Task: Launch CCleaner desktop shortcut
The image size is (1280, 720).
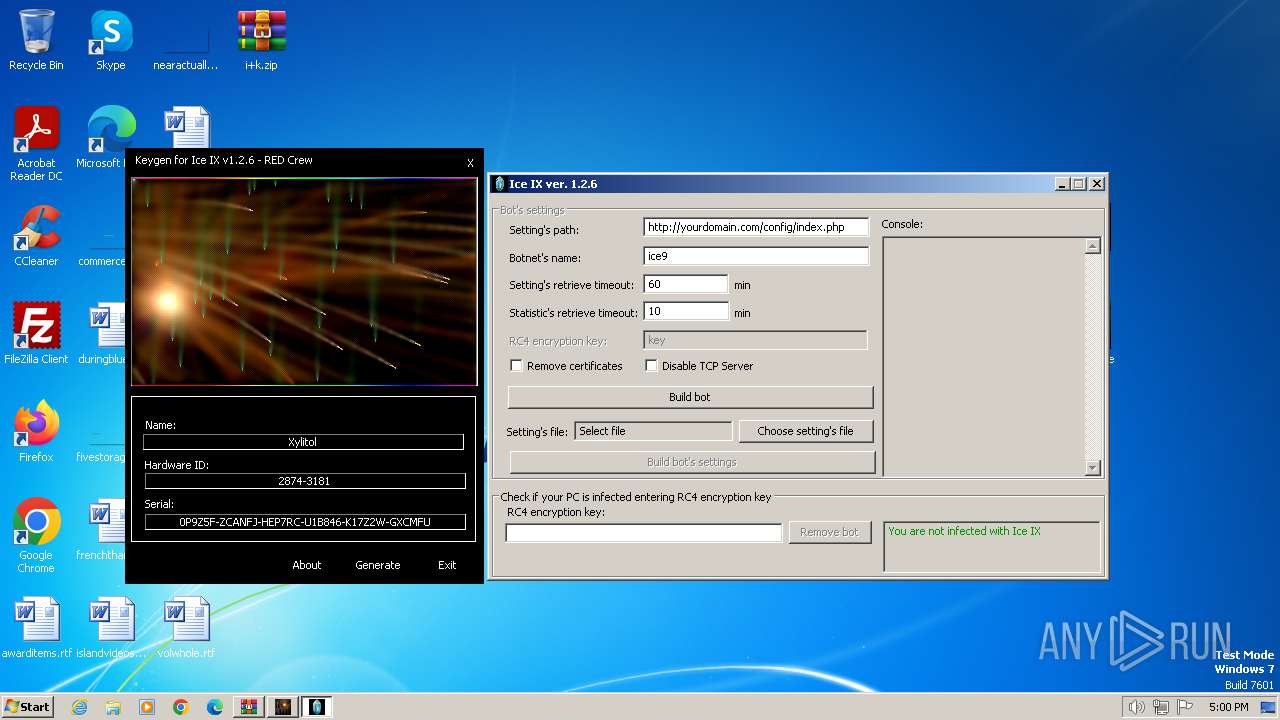Action: [36, 236]
